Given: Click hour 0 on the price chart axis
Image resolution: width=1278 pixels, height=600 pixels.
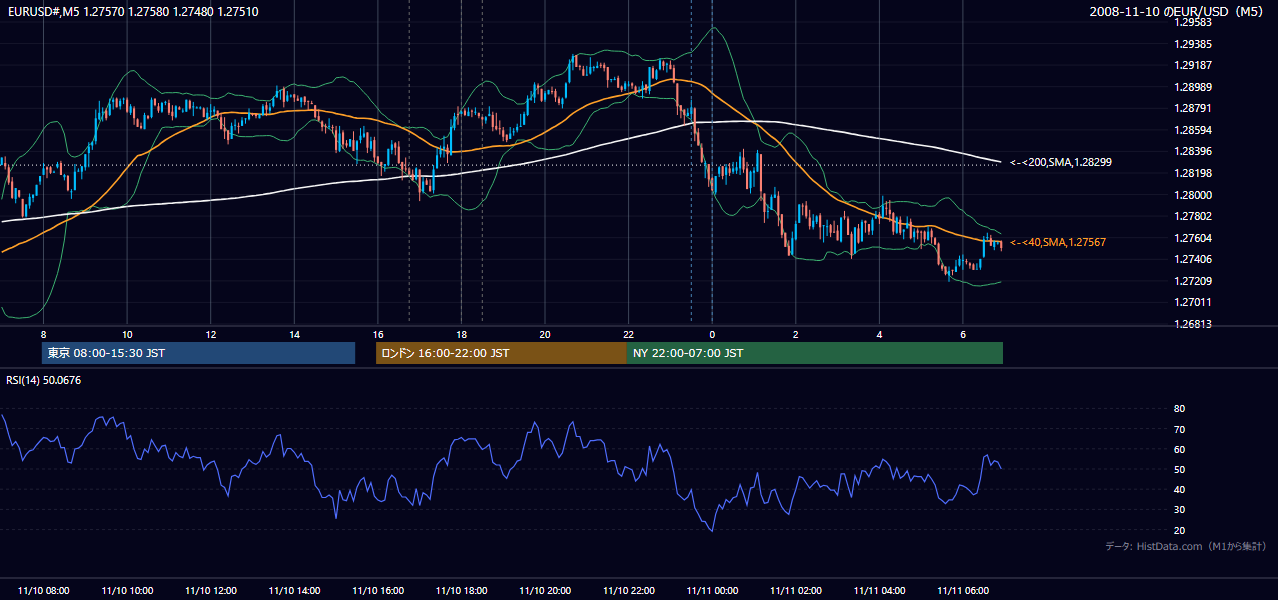Looking at the screenshot, I should point(712,334).
